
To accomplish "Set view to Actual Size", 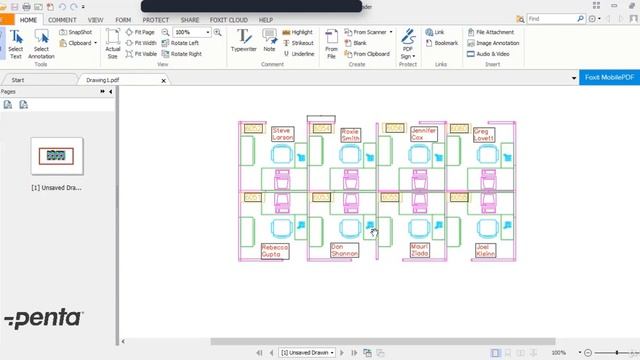I will (113, 44).
